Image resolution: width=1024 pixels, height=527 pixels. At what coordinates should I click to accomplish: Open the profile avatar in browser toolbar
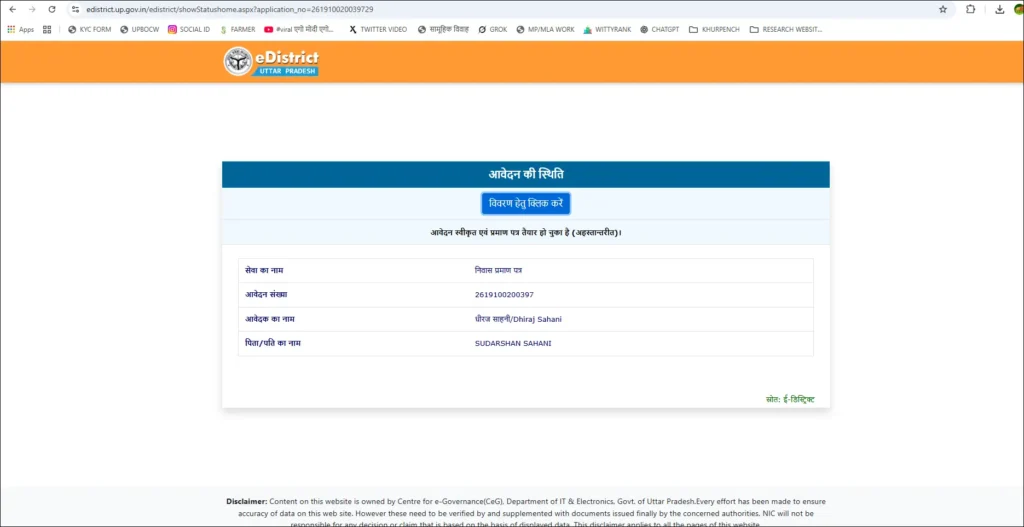click(1019, 10)
